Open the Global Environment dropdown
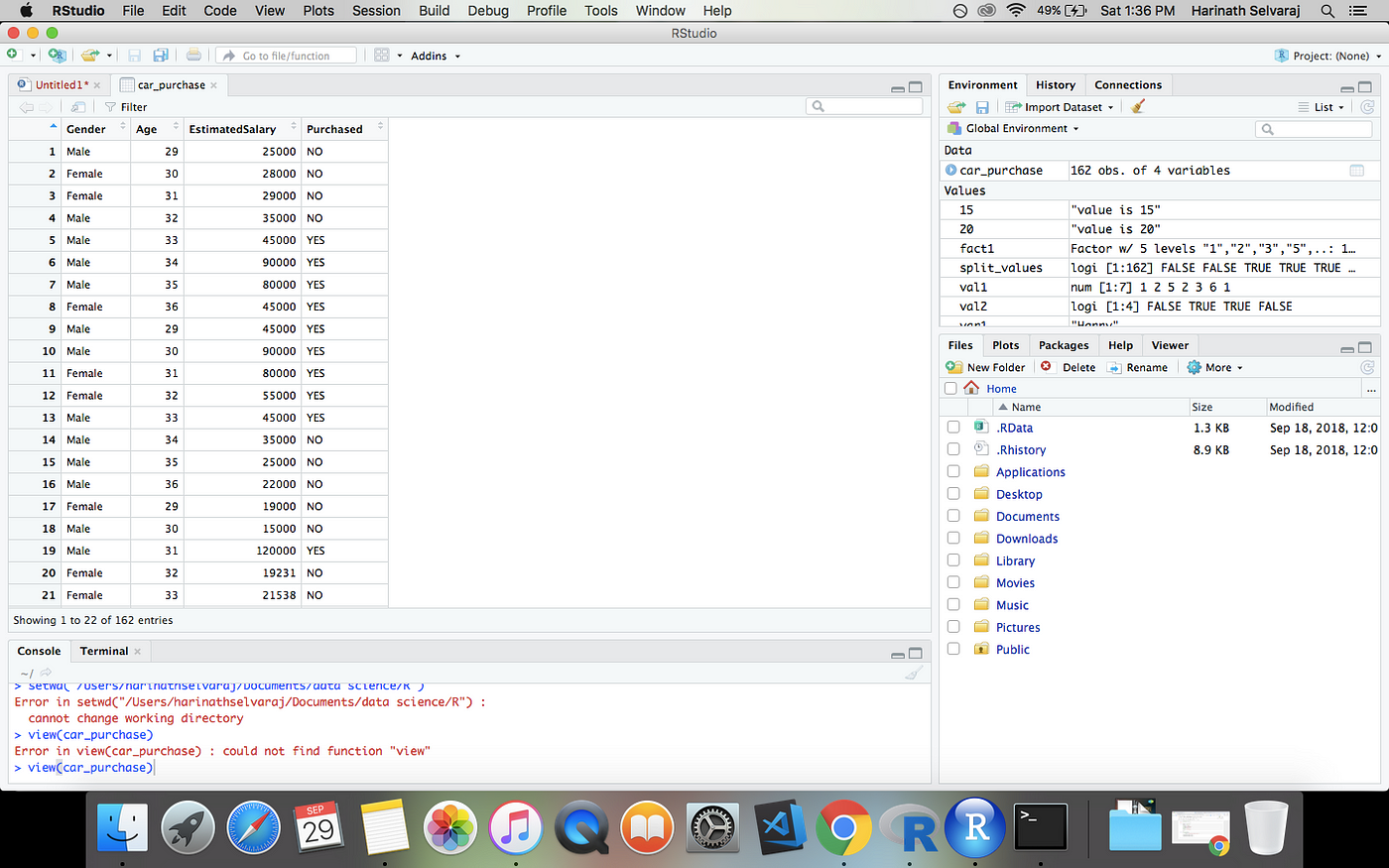The width and height of the screenshot is (1389, 868). (1013, 128)
